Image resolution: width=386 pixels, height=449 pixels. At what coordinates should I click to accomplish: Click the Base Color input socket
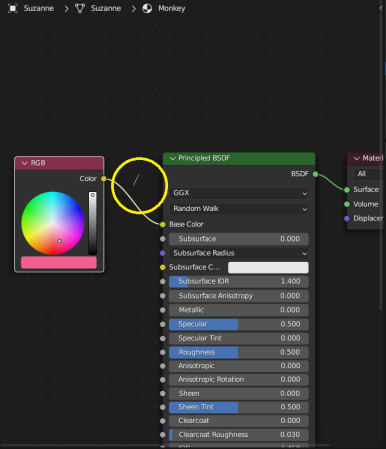pyautogui.click(x=163, y=225)
